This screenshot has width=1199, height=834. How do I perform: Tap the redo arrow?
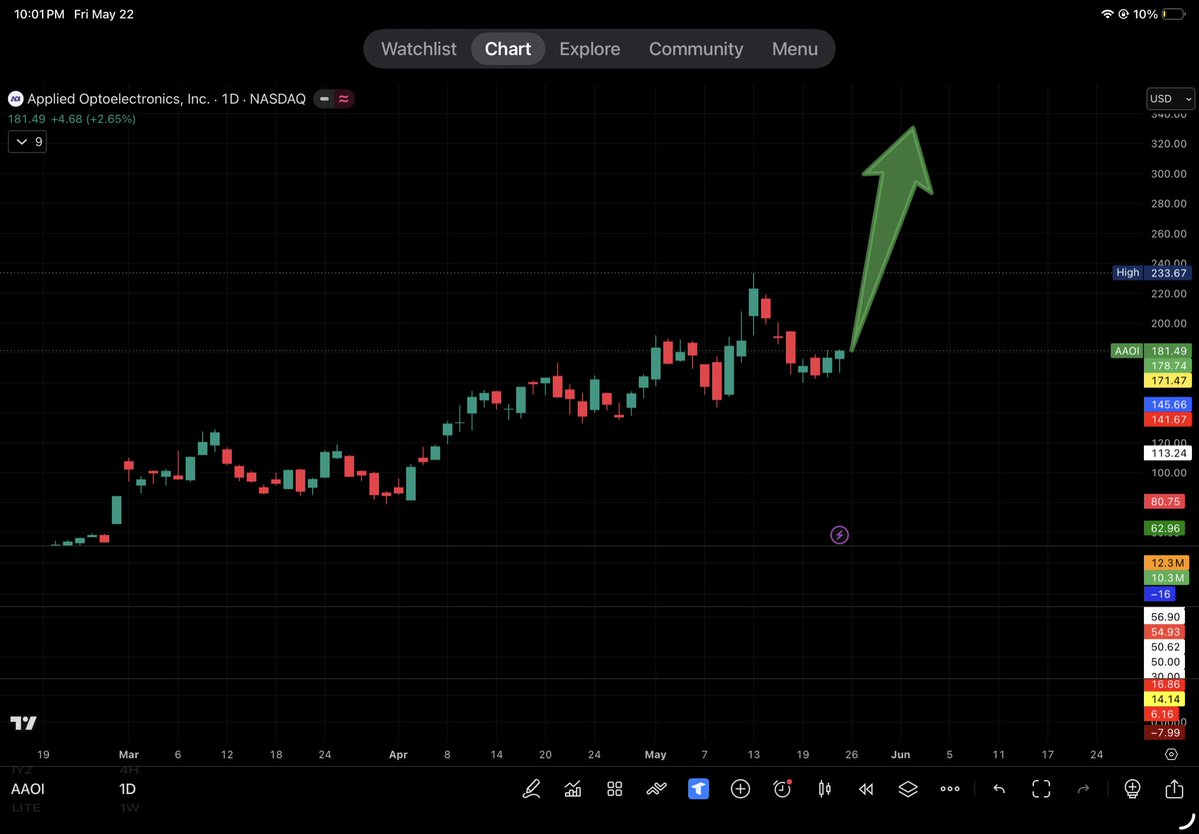tap(1083, 789)
